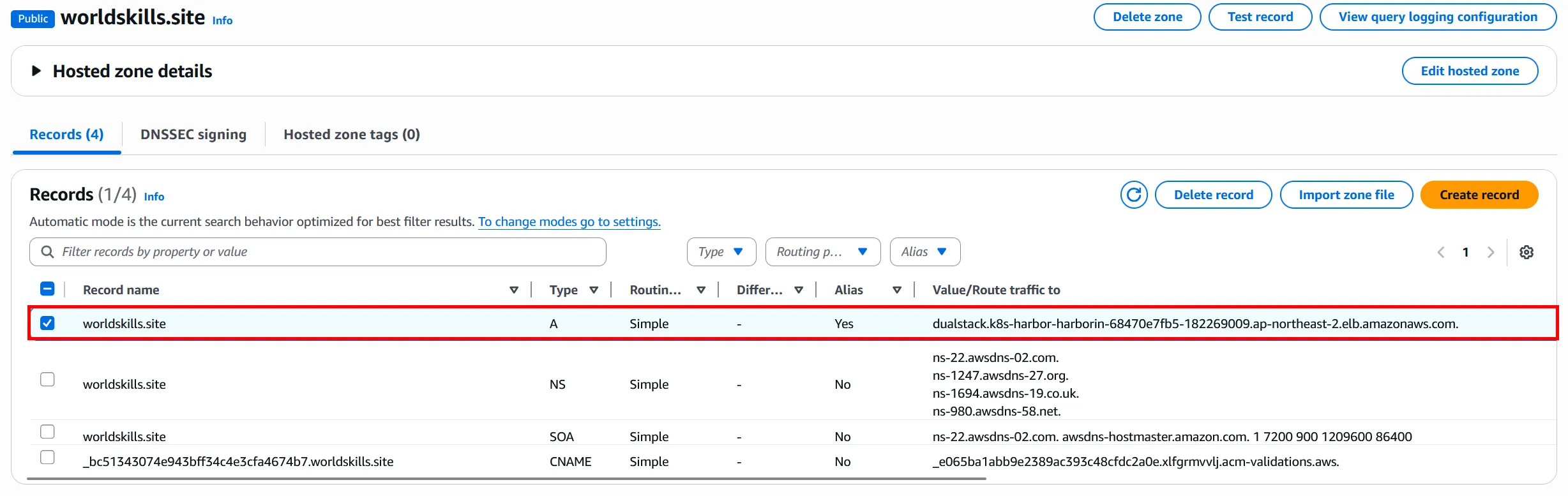Go to previous page arrow
The width and height of the screenshot is (1568, 496).
click(1441, 252)
